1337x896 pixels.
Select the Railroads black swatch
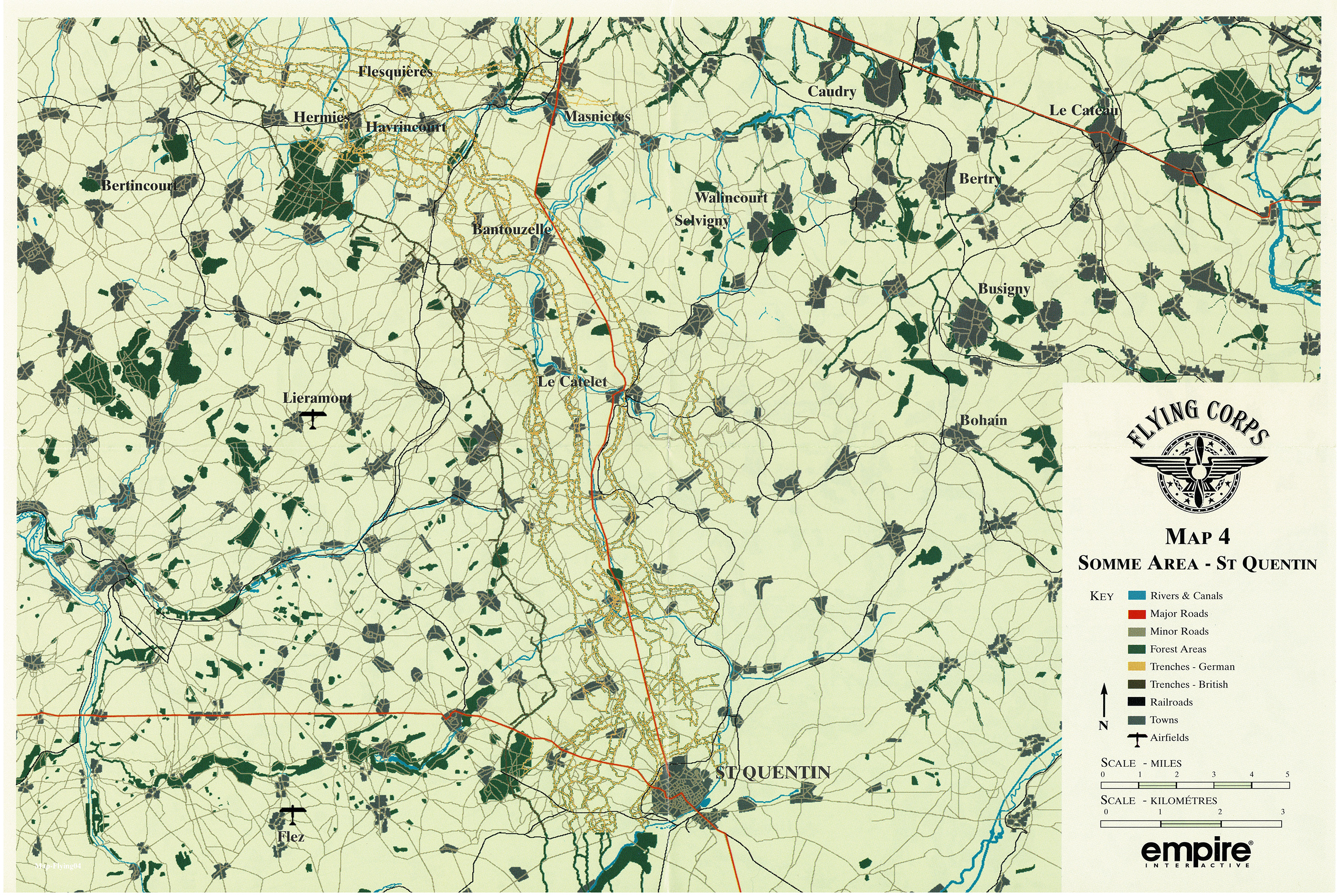coord(1137,702)
